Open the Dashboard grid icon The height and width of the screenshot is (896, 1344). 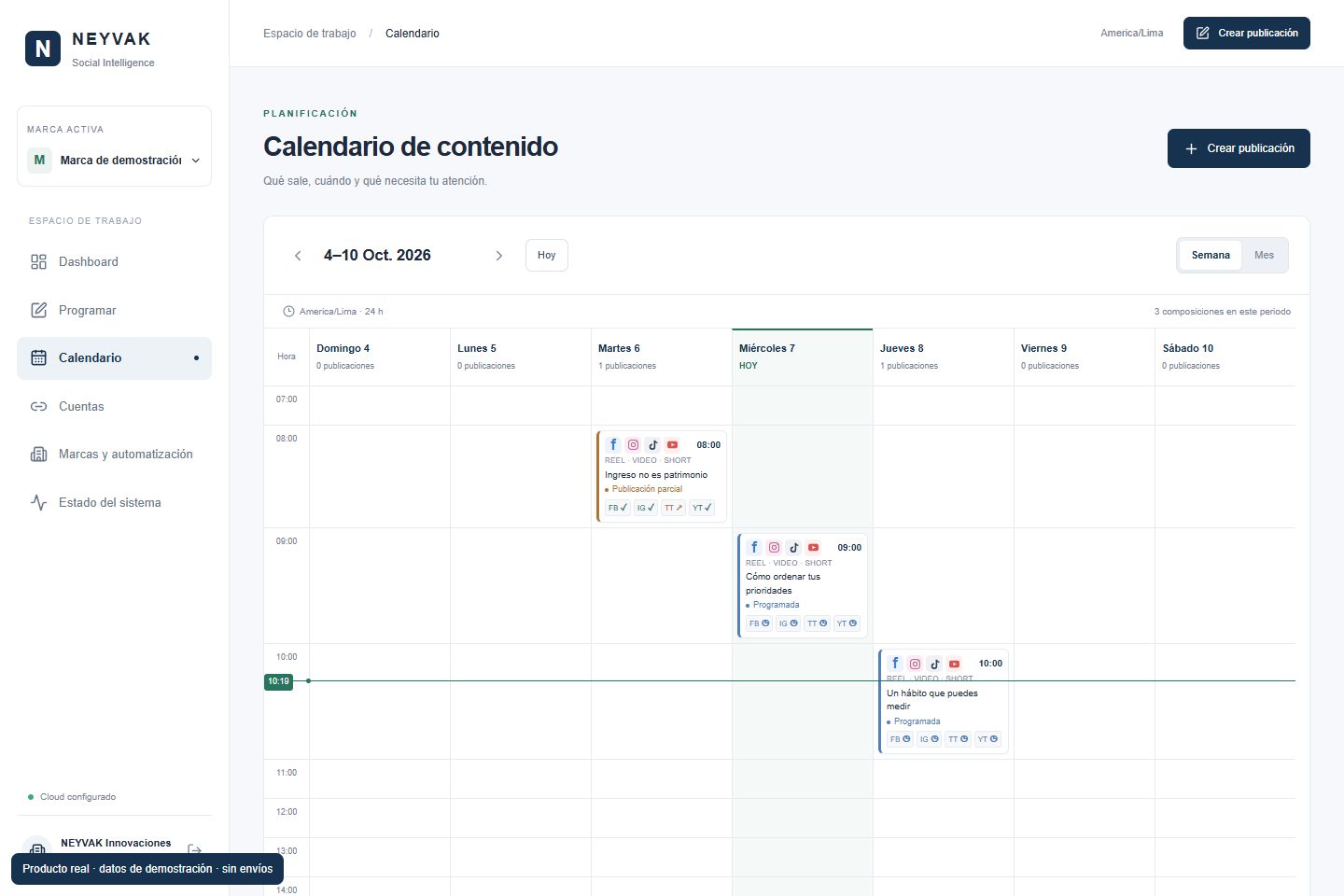(x=38, y=262)
